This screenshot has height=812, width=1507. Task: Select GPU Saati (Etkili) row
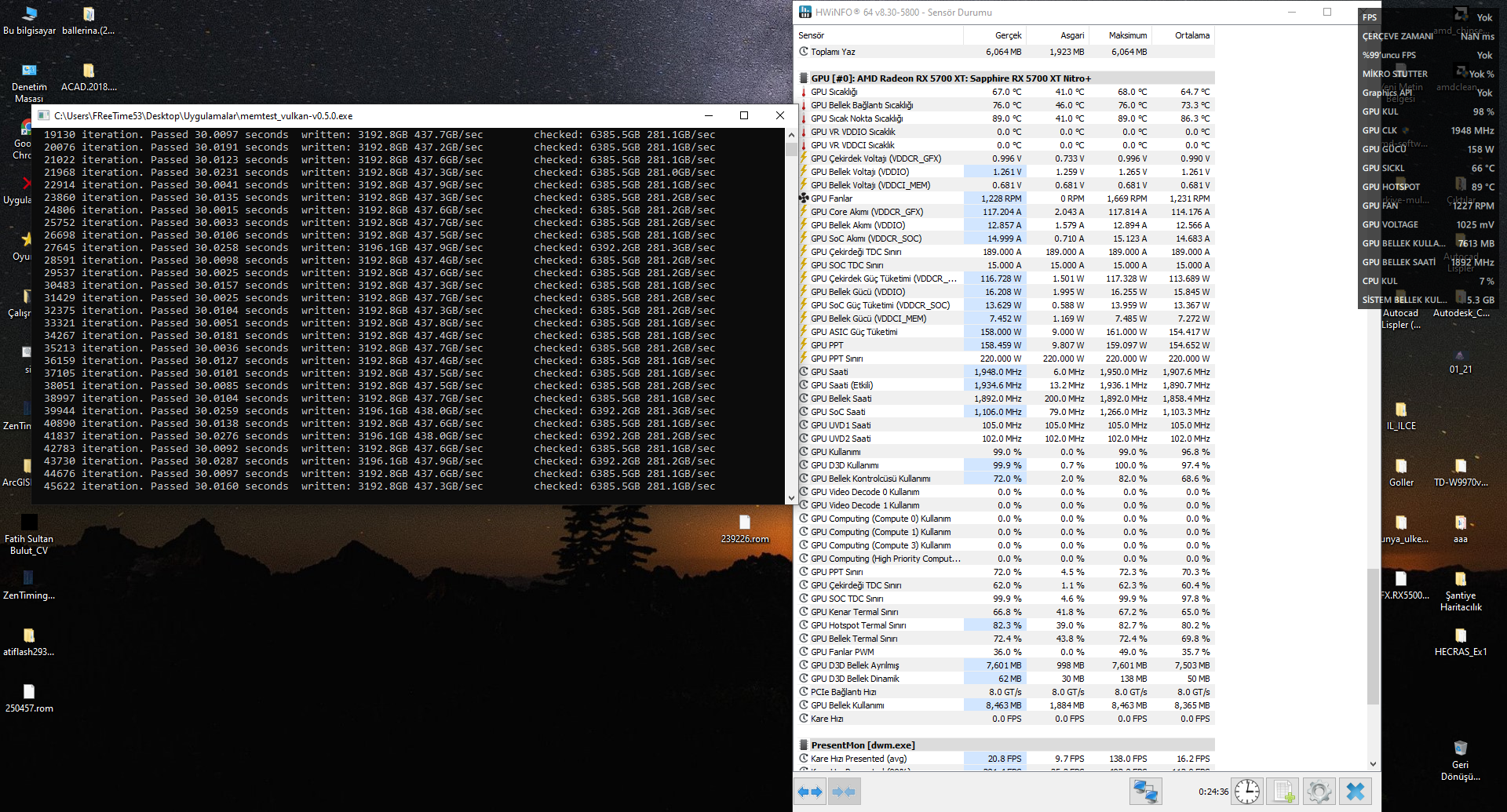pyautogui.click(x=1006, y=385)
